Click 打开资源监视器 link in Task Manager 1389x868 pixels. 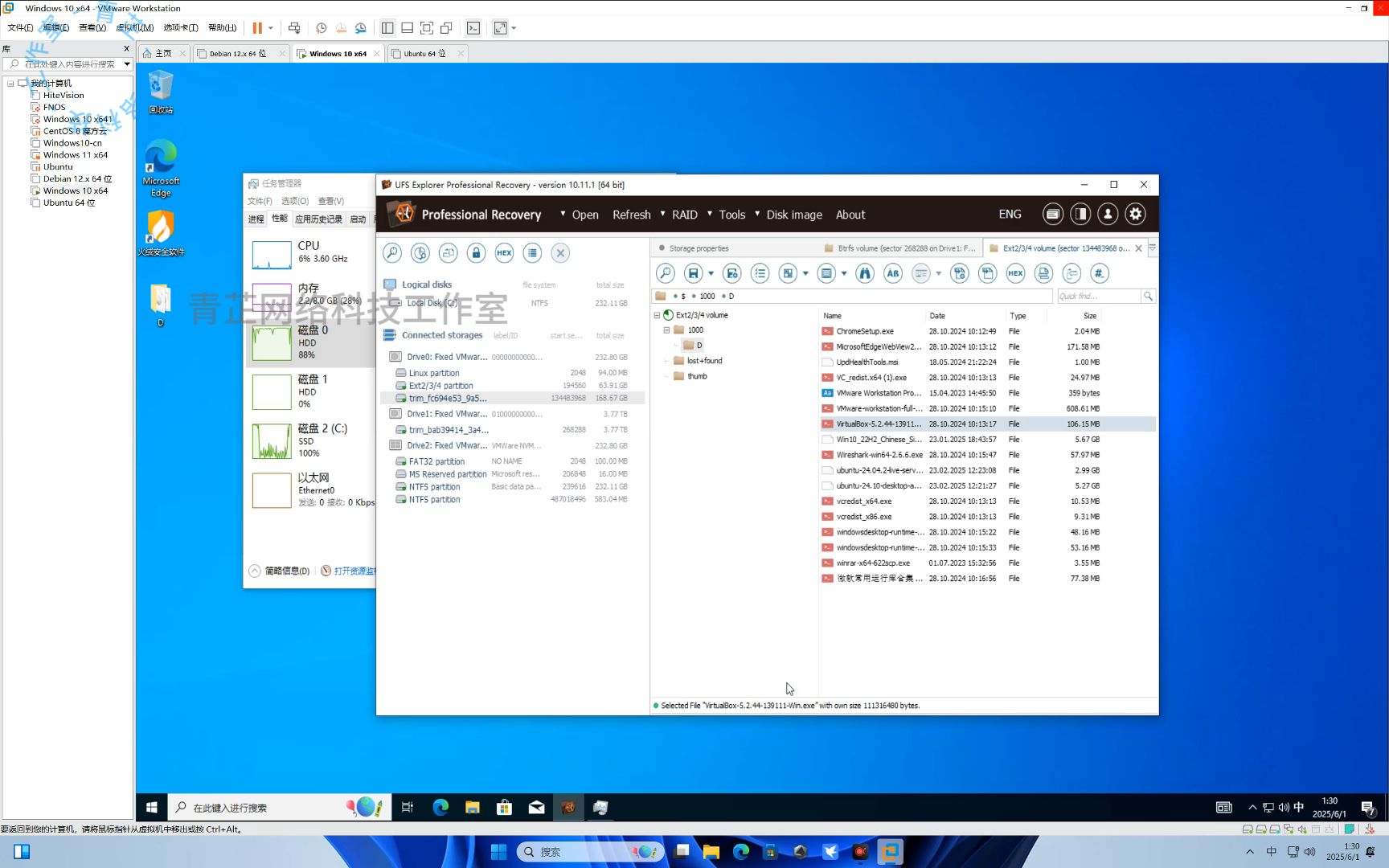click(354, 571)
